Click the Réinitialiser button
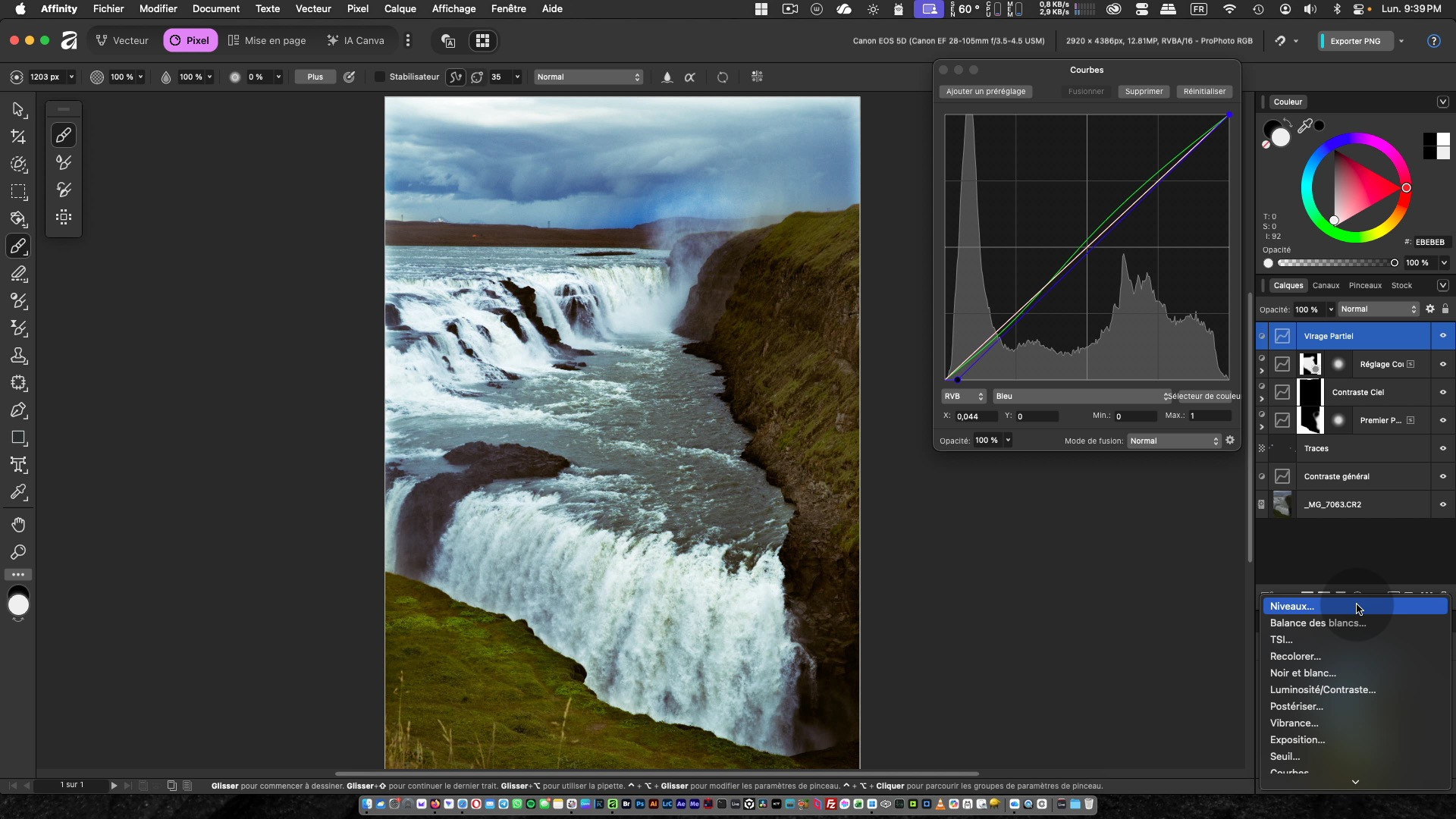The height and width of the screenshot is (819, 1456). point(1204,91)
